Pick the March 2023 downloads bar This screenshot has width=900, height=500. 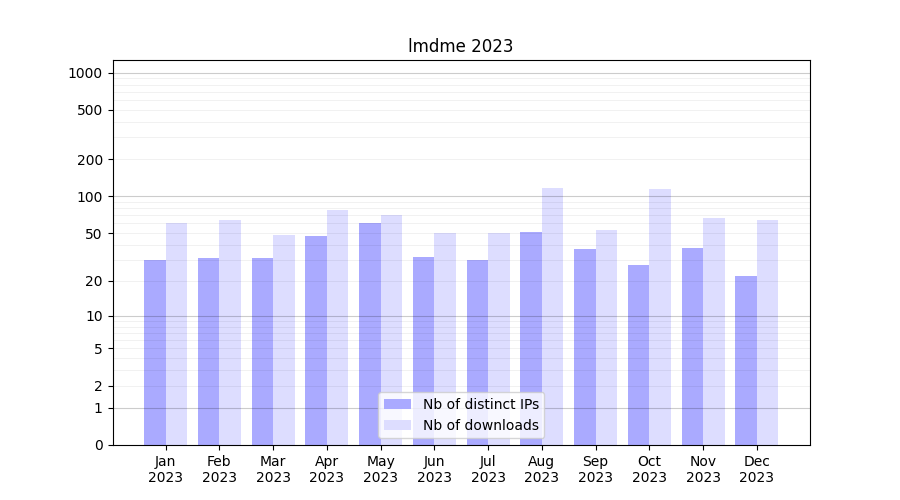(x=284, y=340)
